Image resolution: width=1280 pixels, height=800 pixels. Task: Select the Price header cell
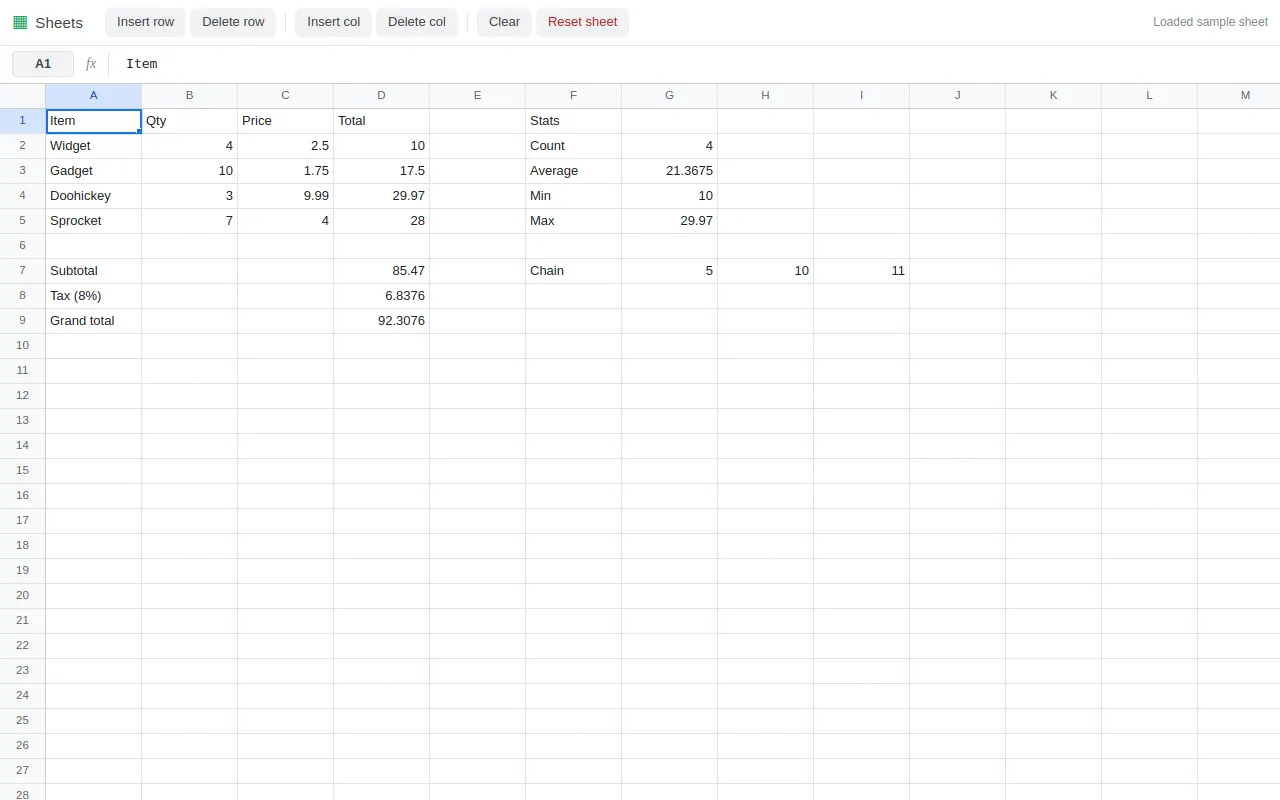[286, 121]
